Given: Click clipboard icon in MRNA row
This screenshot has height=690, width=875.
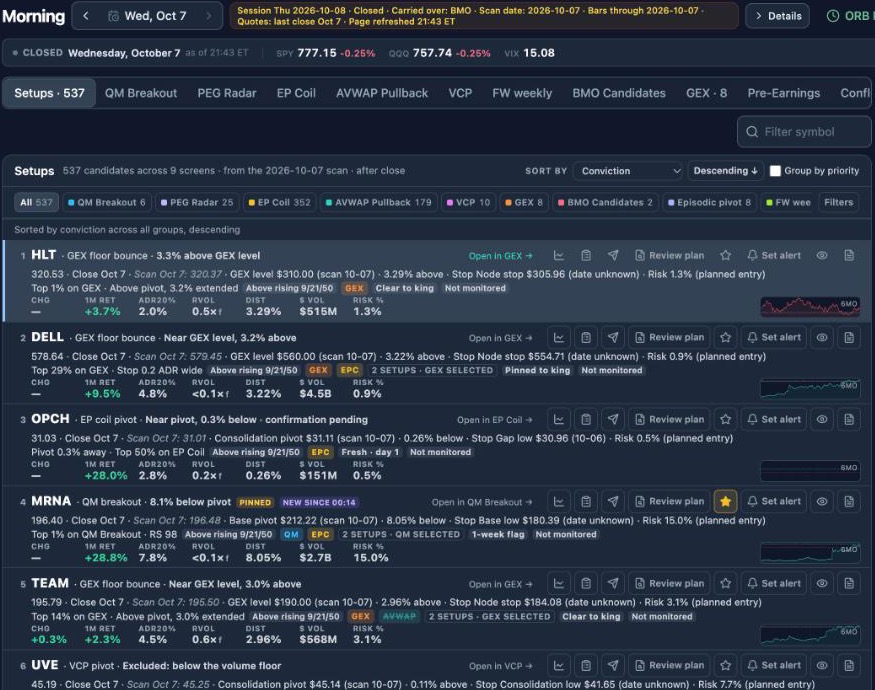Looking at the screenshot, I should point(586,502).
